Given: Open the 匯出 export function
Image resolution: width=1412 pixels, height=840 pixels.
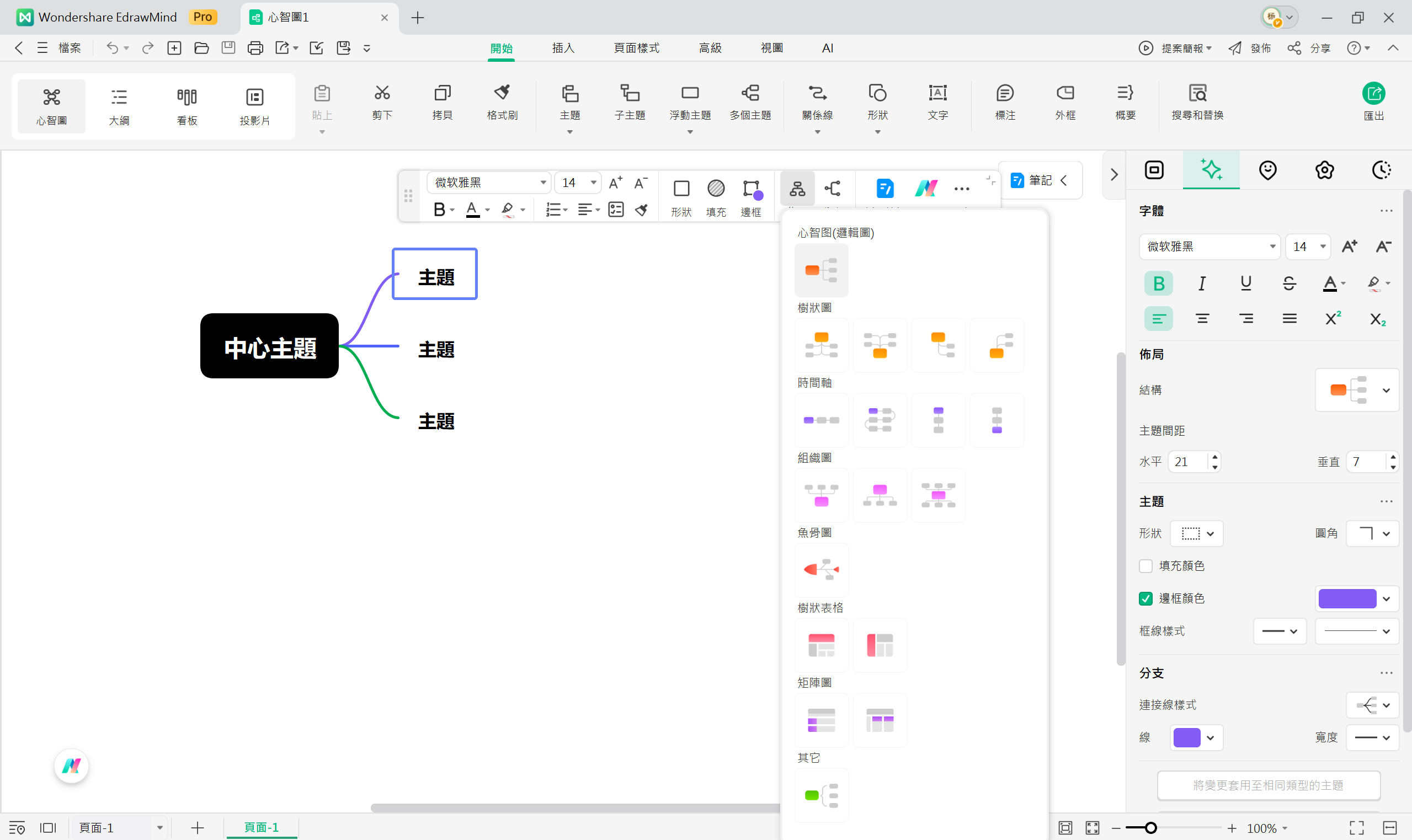Looking at the screenshot, I should click(1374, 105).
